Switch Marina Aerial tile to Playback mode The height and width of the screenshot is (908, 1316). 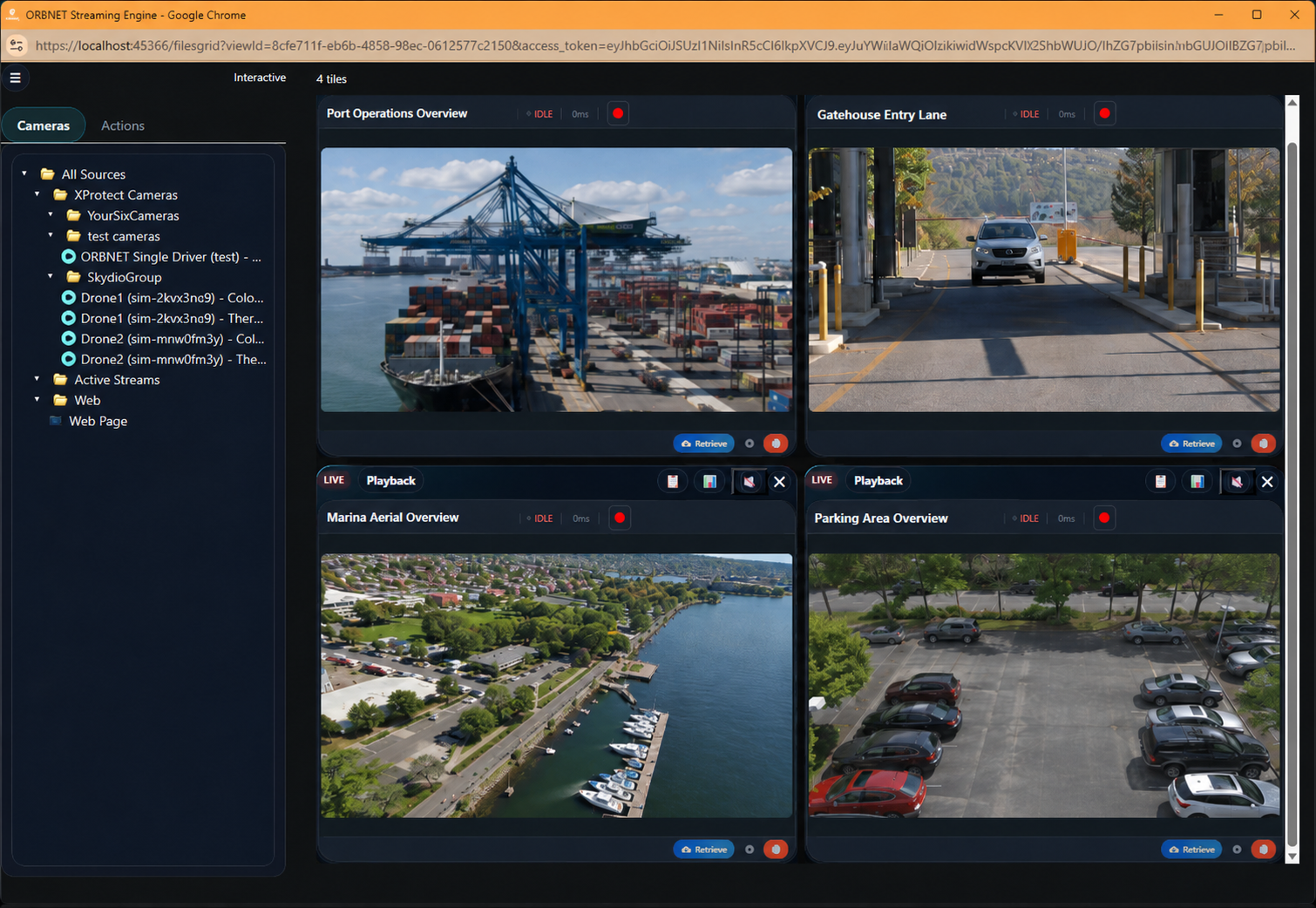(390, 481)
